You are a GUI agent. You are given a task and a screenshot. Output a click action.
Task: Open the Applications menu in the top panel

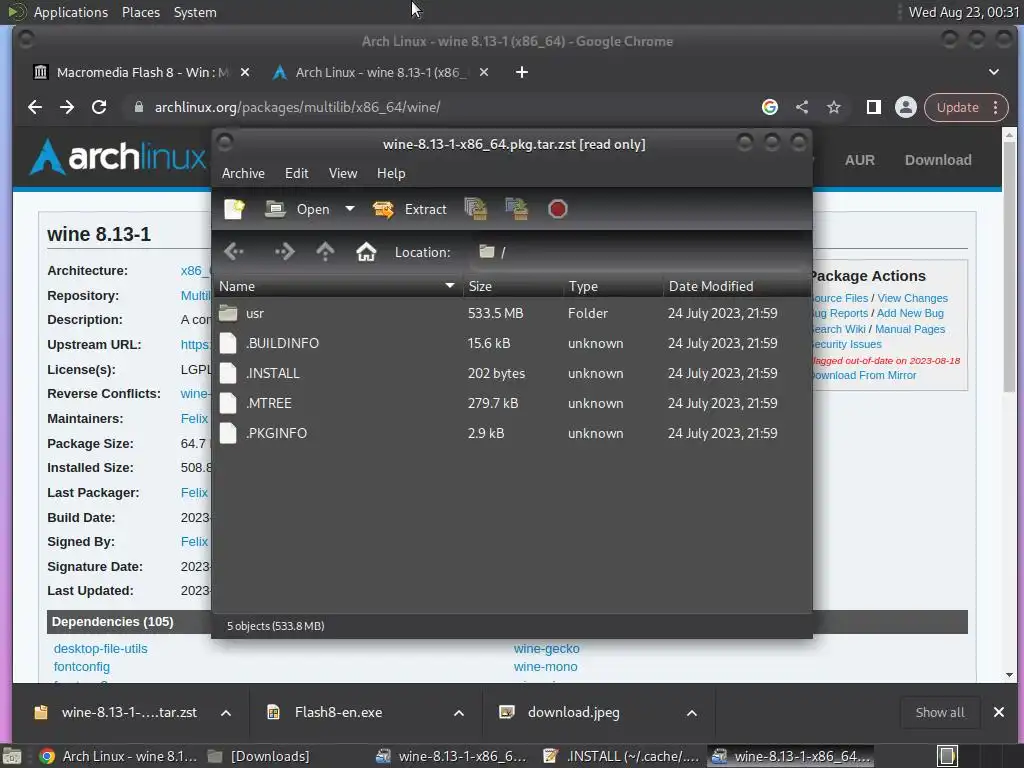click(x=71, y=12)
